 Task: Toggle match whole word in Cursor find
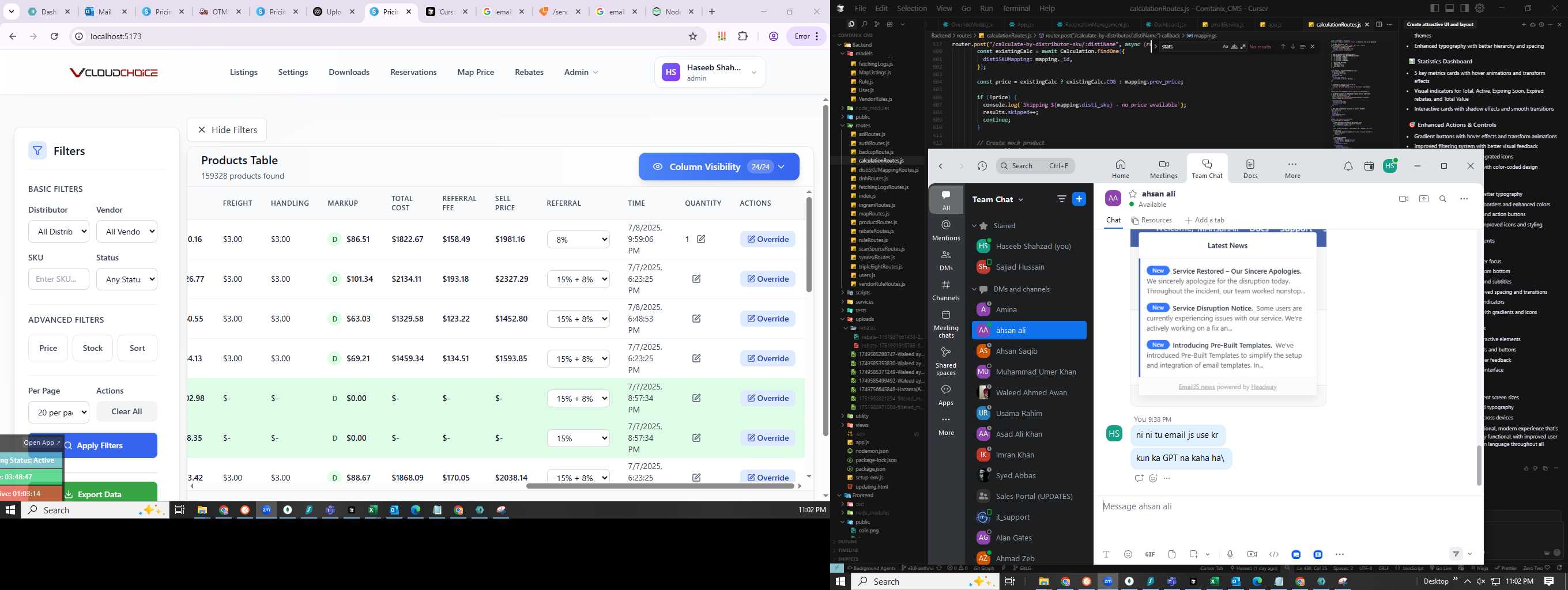pyautogui.click(x=1234, y=47)
